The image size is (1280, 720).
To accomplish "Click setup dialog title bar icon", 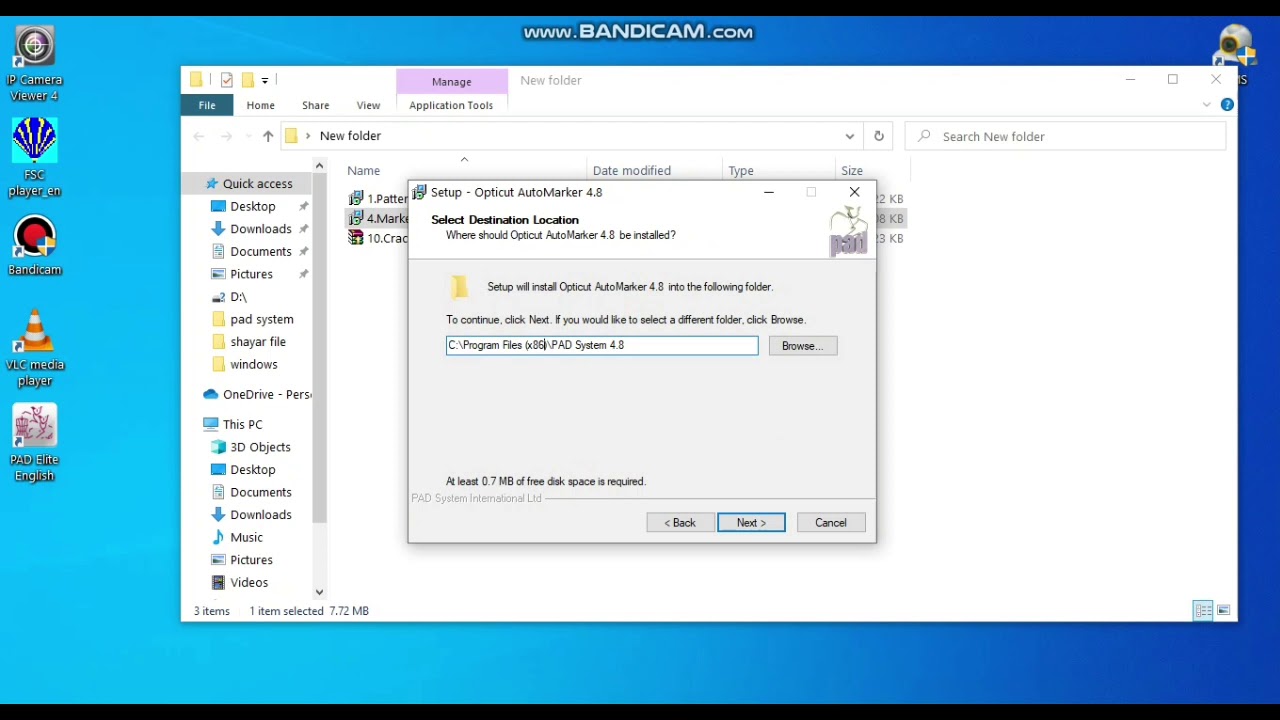I will coord(420,192).
